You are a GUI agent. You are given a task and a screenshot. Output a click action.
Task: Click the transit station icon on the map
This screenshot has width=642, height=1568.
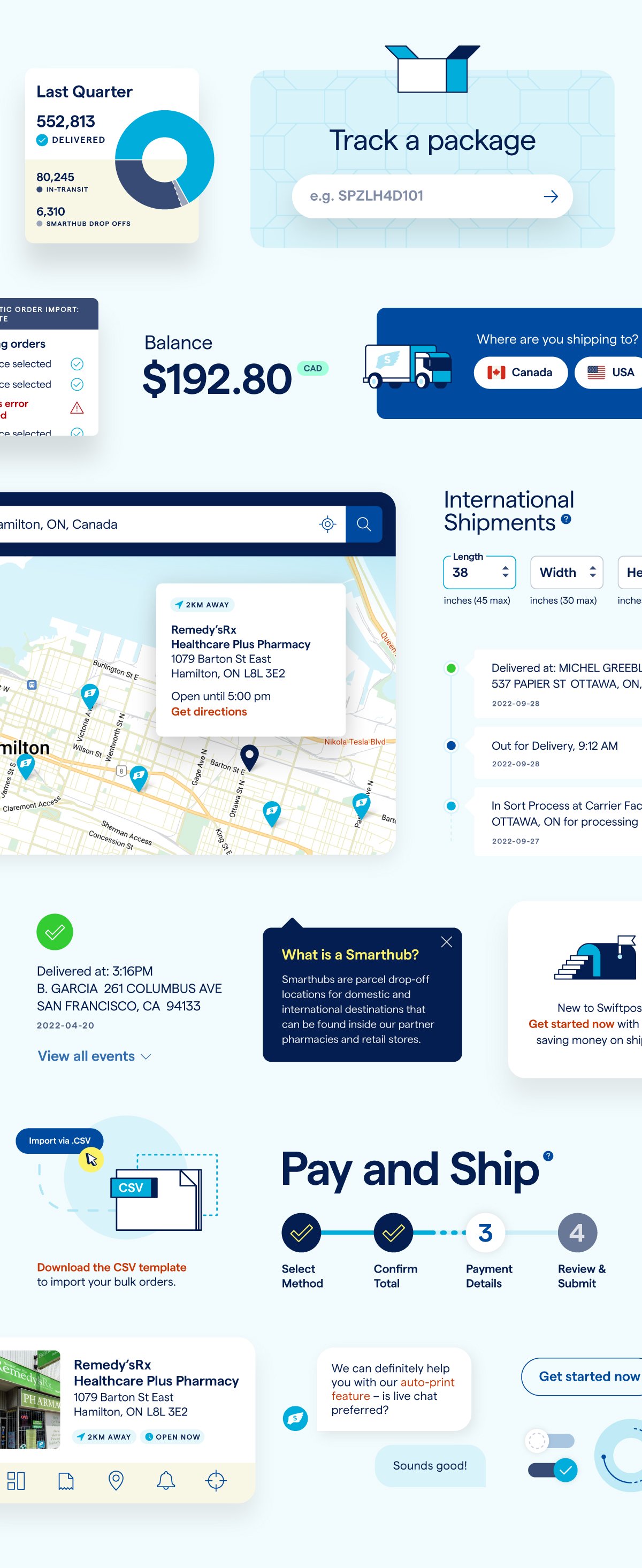click(32, 685)
